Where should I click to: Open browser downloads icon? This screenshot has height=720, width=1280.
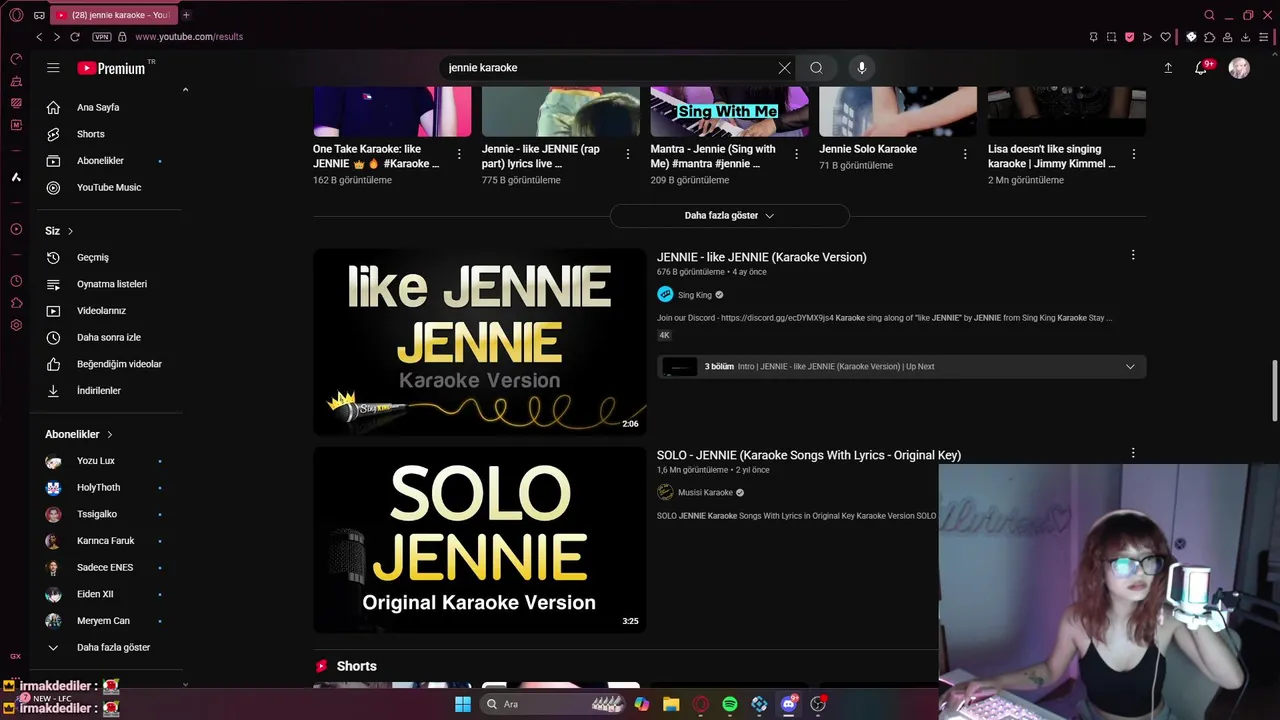pos(1246,37)
